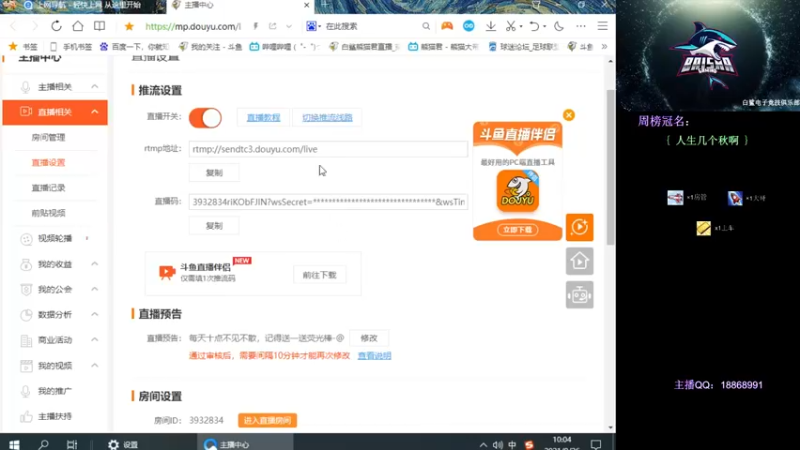The height and width of the screenshot is (450, 800).
Task: Open 前贴视频 in the sidebar
Action: 48,213
